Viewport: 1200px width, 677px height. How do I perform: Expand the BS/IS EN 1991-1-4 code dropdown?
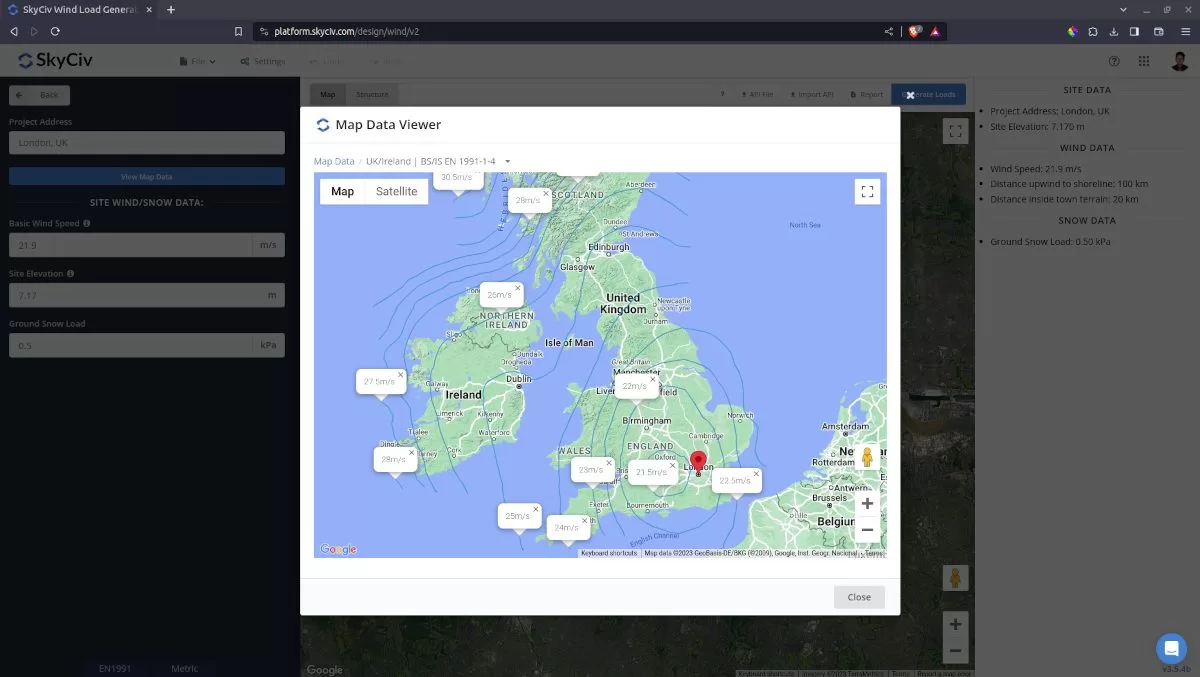click(507, 161)
